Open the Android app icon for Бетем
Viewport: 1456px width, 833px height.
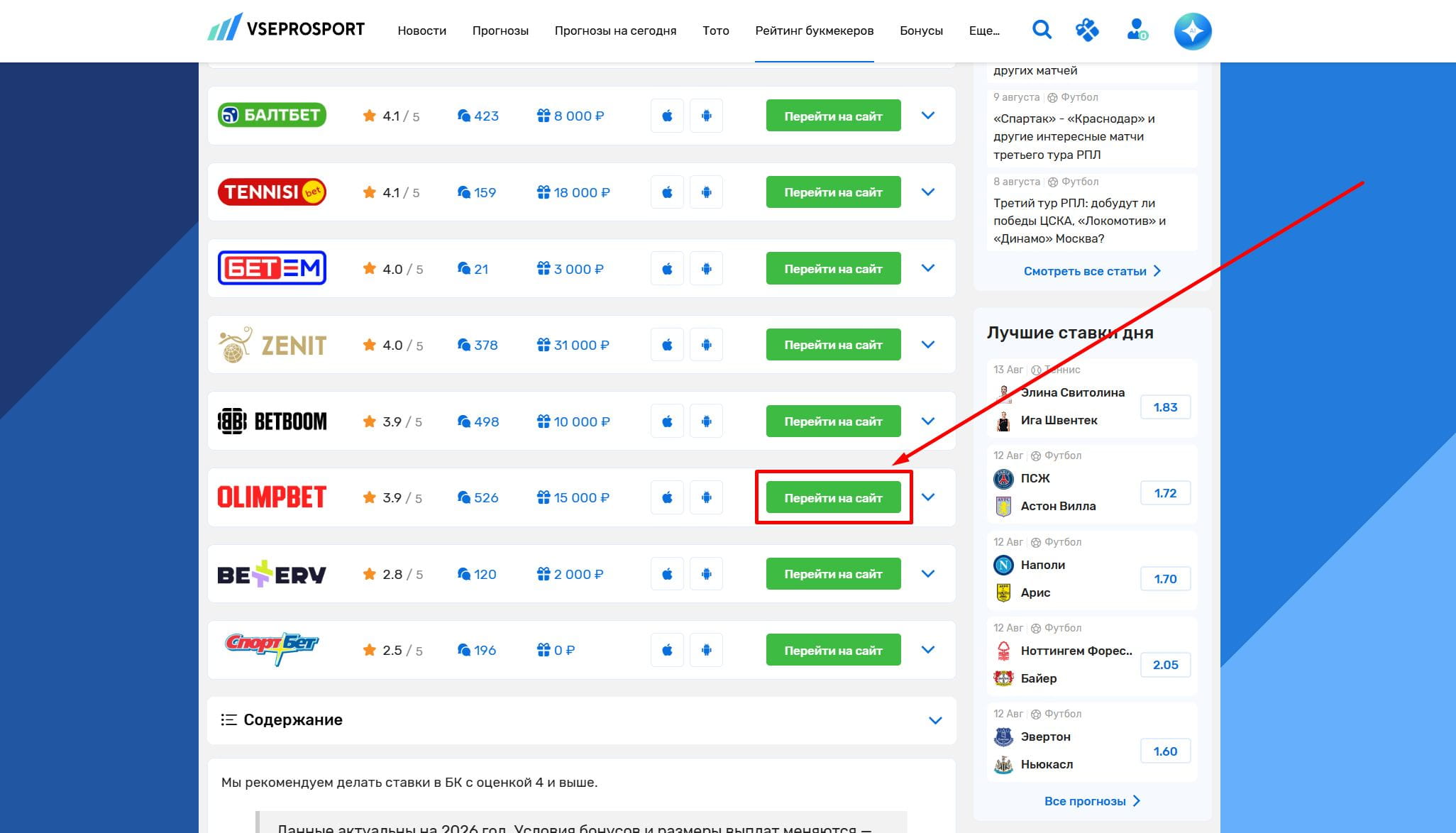point(706,269)
